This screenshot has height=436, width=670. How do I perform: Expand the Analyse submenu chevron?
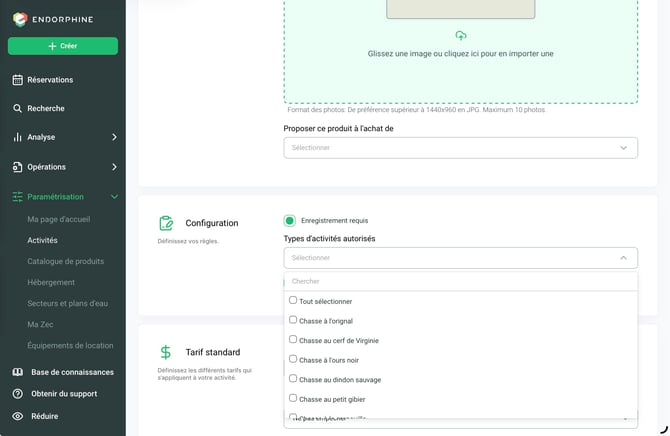click(114, 137)
